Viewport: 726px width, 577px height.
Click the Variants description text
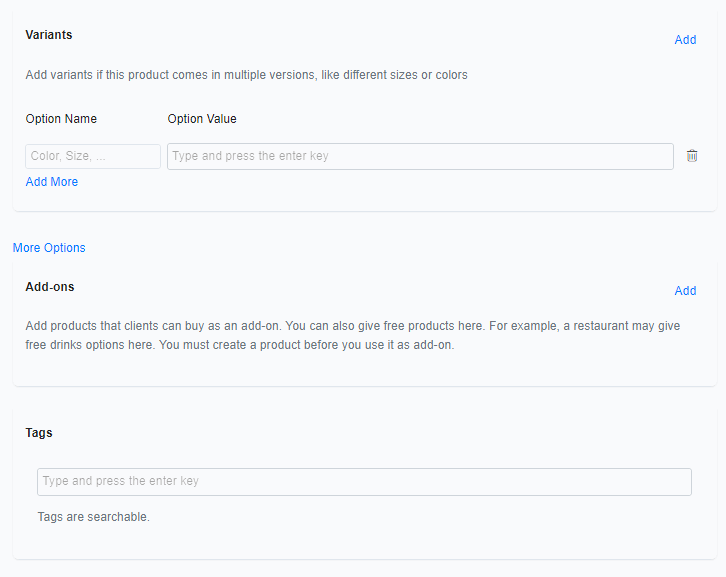point(246,75)
